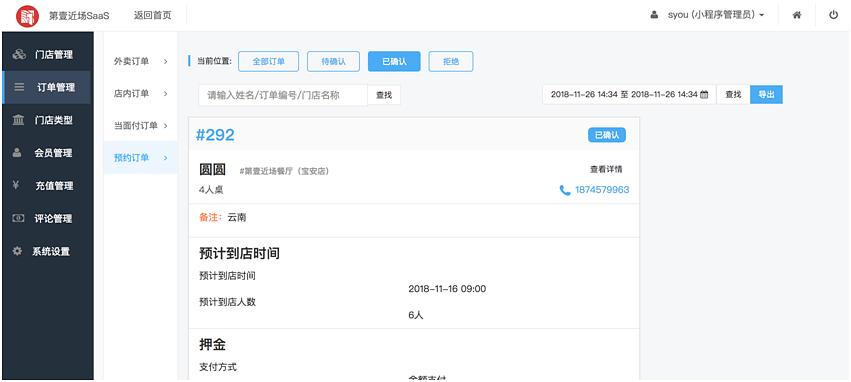Click the calendar icon in date range field
The width and height of the screenshot is (851, 382).
tap(704, 94)
